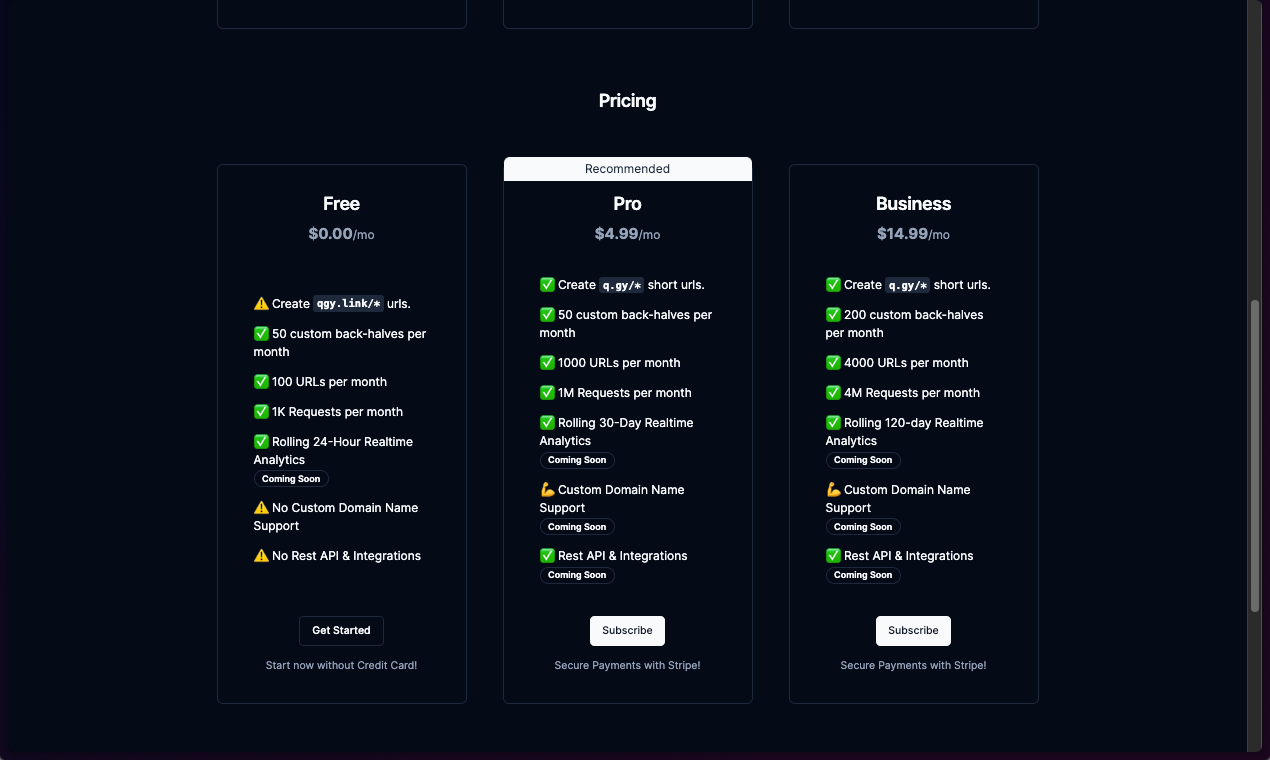Click the warning icon for No Custom Domain Name
The width and height of the screenshot is (1270, 760).
point(261,508)
